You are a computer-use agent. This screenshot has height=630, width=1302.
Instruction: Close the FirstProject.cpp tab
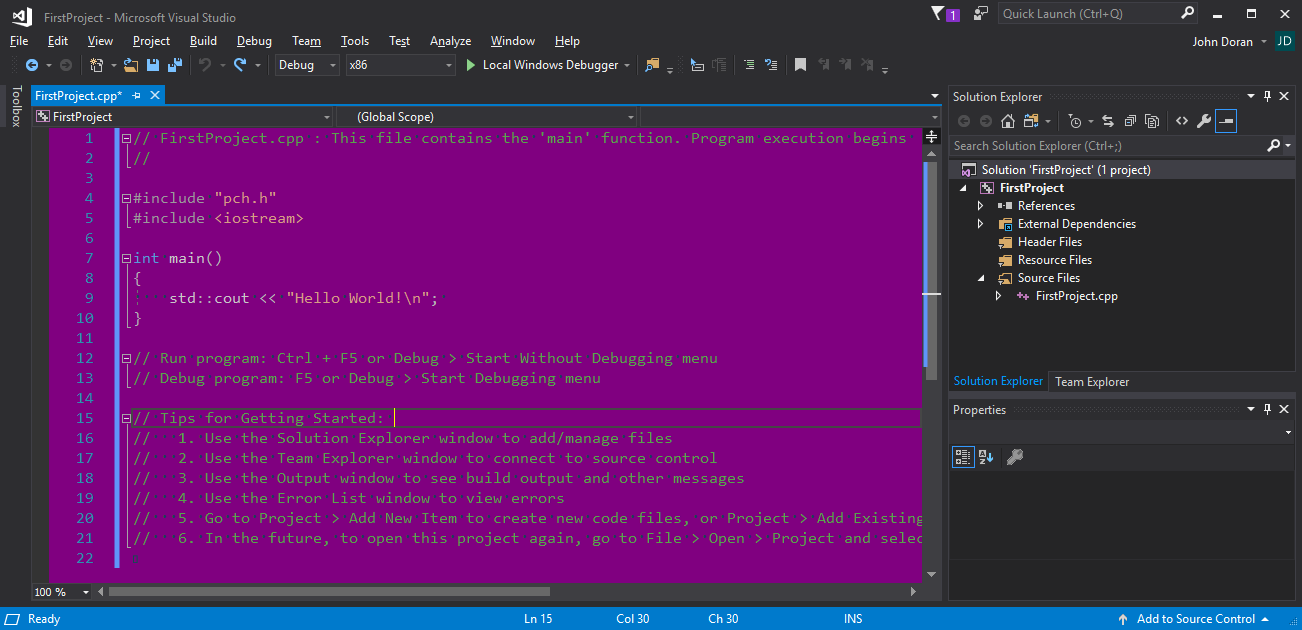click(x=155, y=96)
